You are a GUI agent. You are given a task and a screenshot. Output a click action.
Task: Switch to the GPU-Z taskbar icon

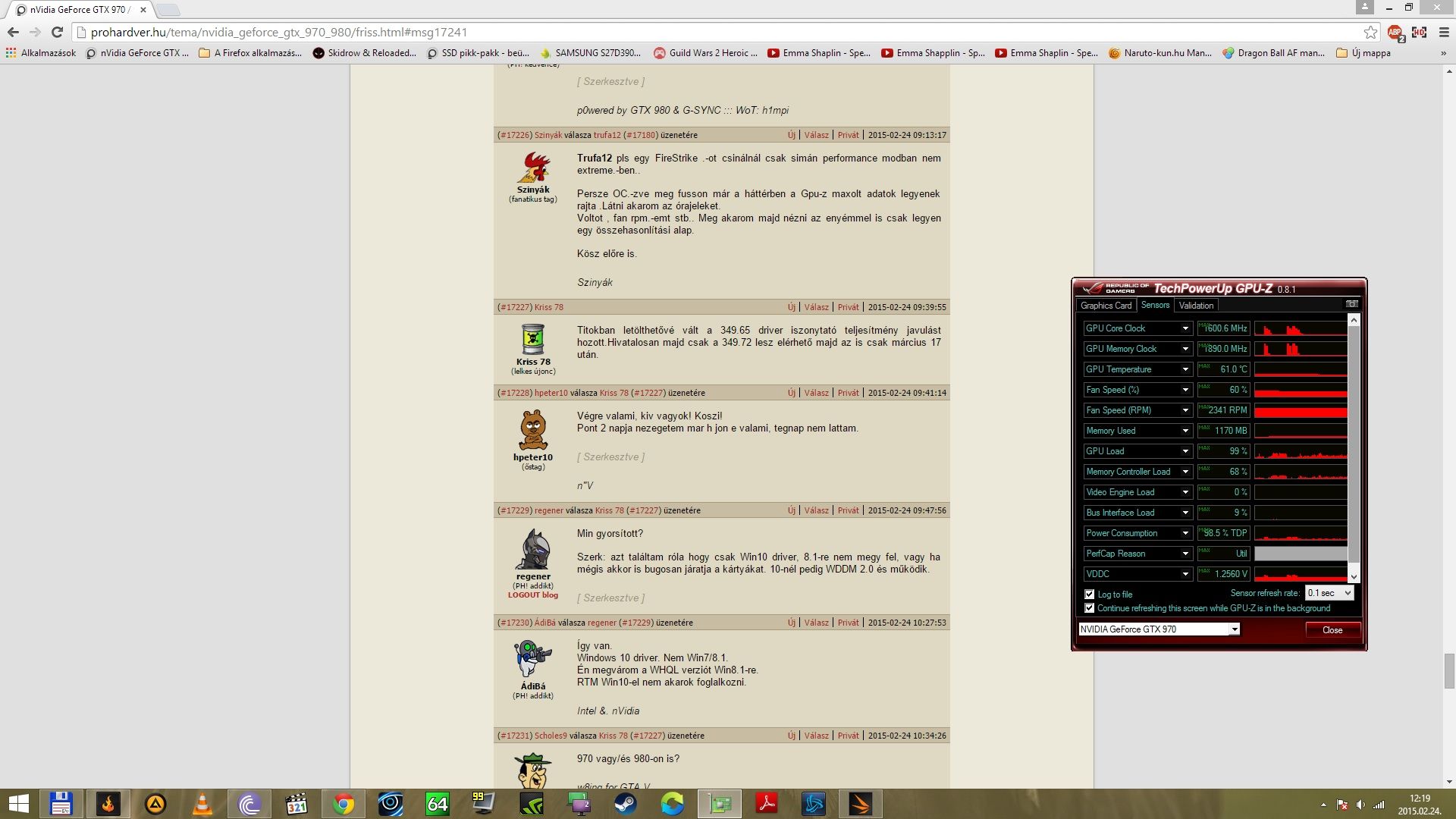pos(720,804)
